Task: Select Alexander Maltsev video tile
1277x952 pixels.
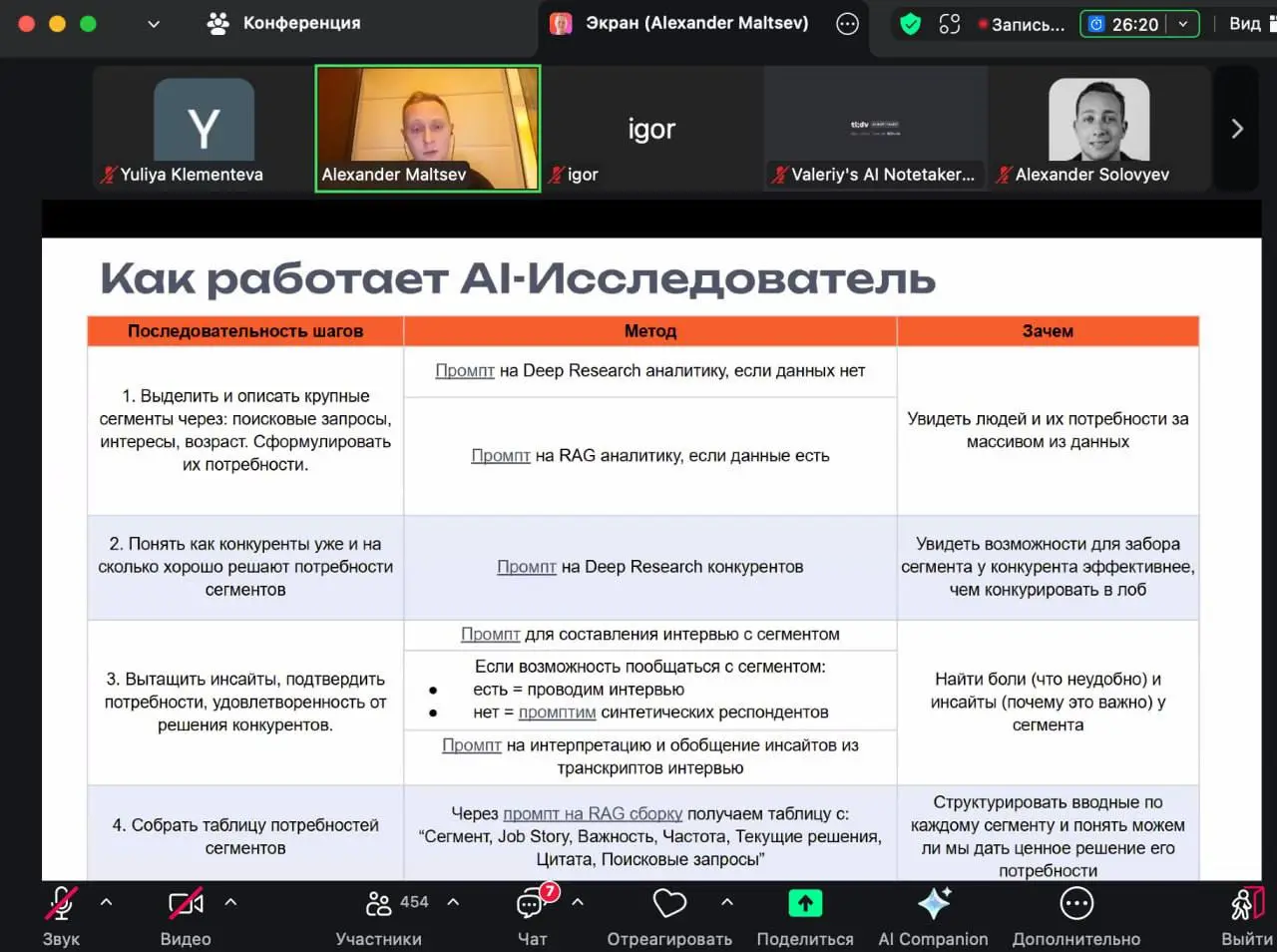Action: 428,129
